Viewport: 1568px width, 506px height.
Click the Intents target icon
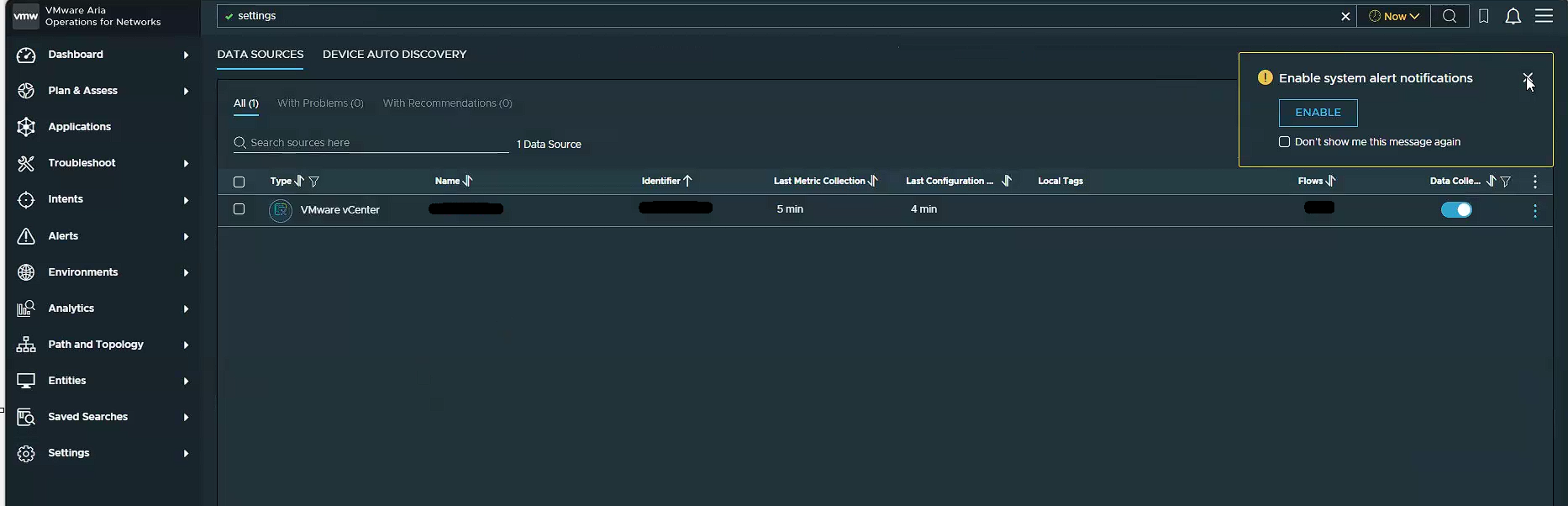(26, 199)
